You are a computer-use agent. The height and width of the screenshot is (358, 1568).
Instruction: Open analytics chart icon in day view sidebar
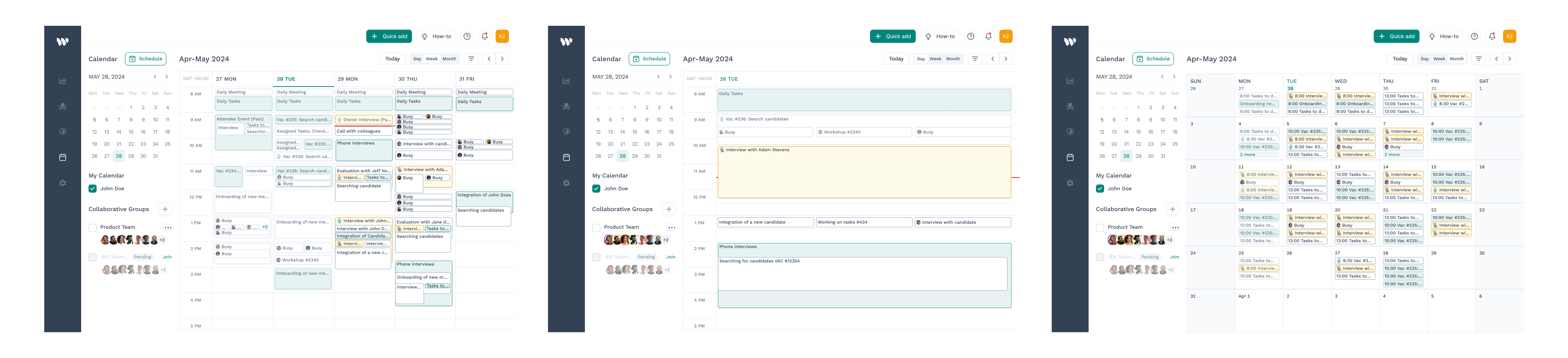pos(566,81)
